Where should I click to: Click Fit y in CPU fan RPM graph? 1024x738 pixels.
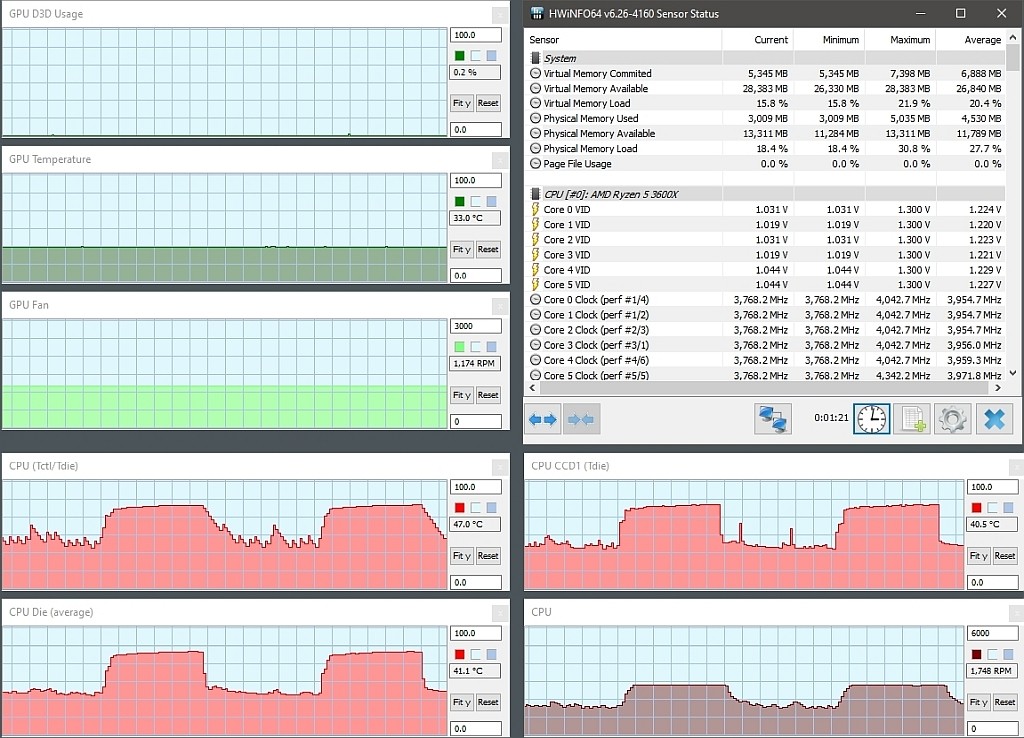pos(978,702)
